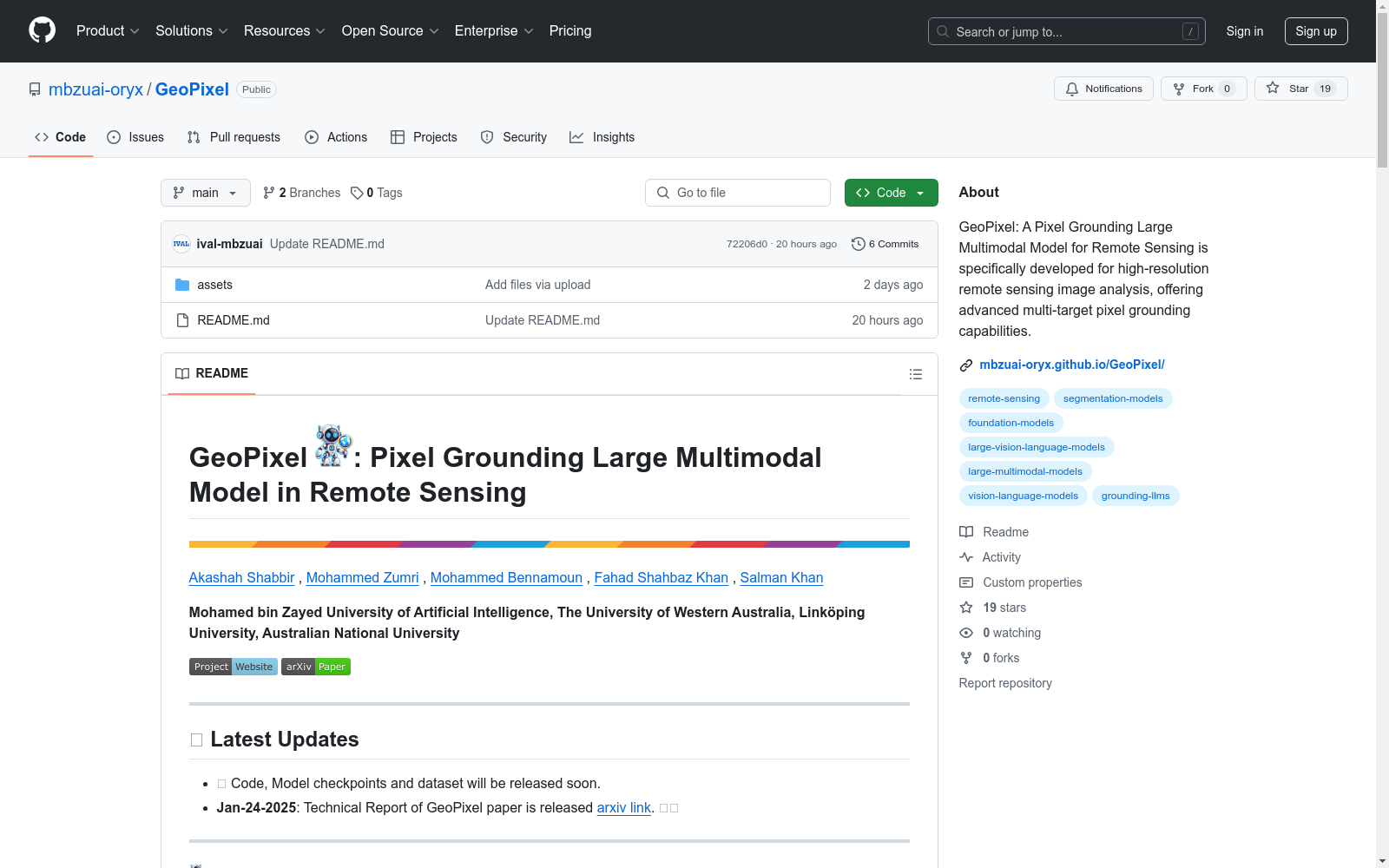Screen dimensions: 1389x868
Task: Expand the Solutions menu
Action: (x=192, y=30)
